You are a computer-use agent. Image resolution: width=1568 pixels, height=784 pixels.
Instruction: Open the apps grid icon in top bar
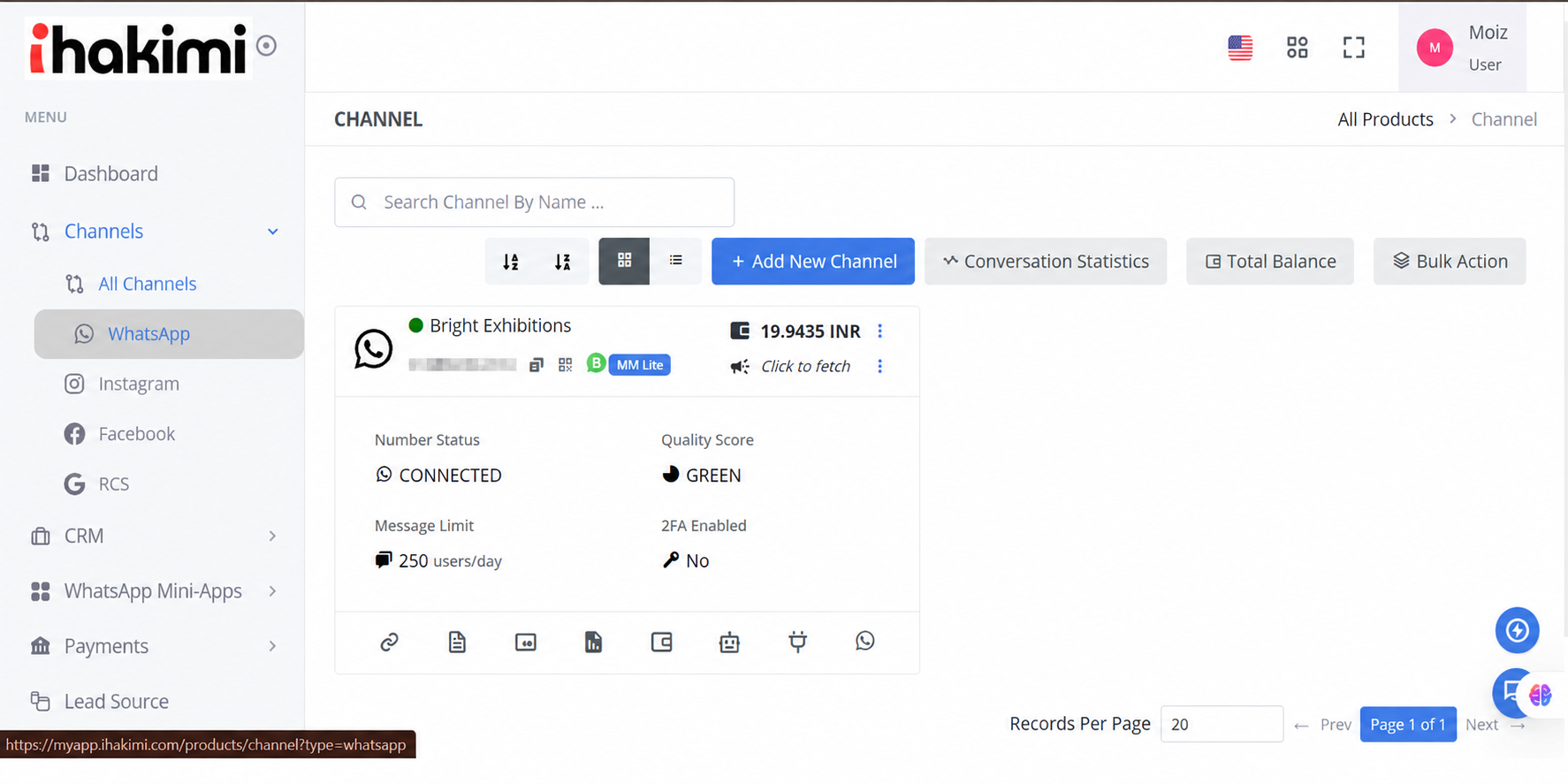click(1297, 47)
